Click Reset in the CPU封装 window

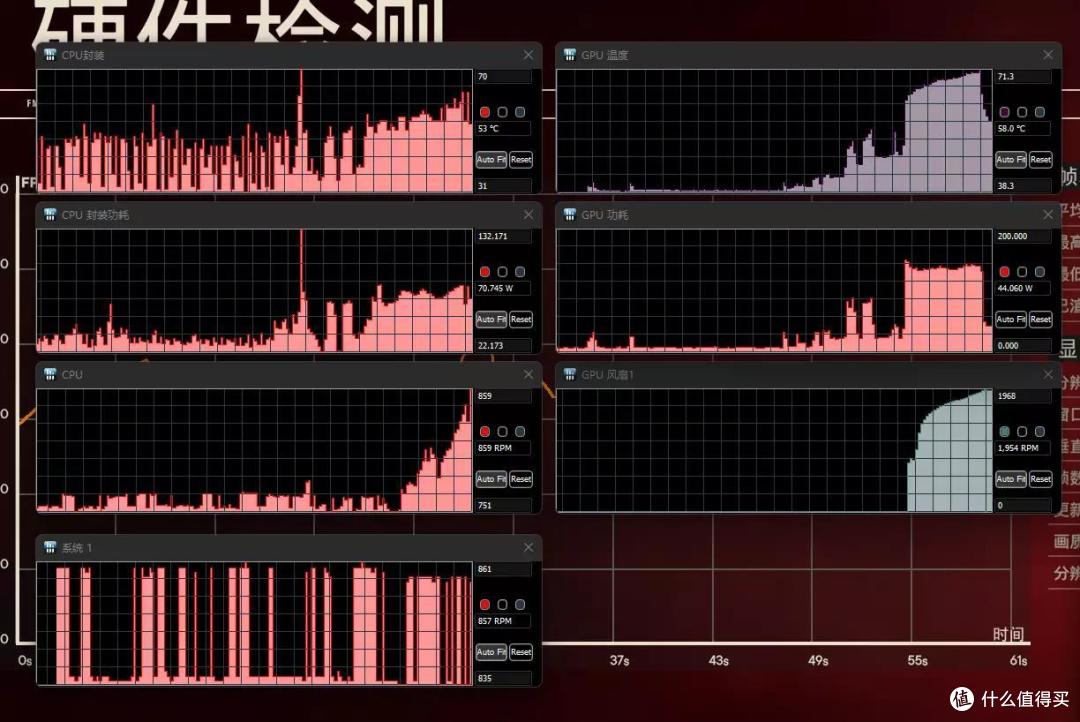click(521, 160)
